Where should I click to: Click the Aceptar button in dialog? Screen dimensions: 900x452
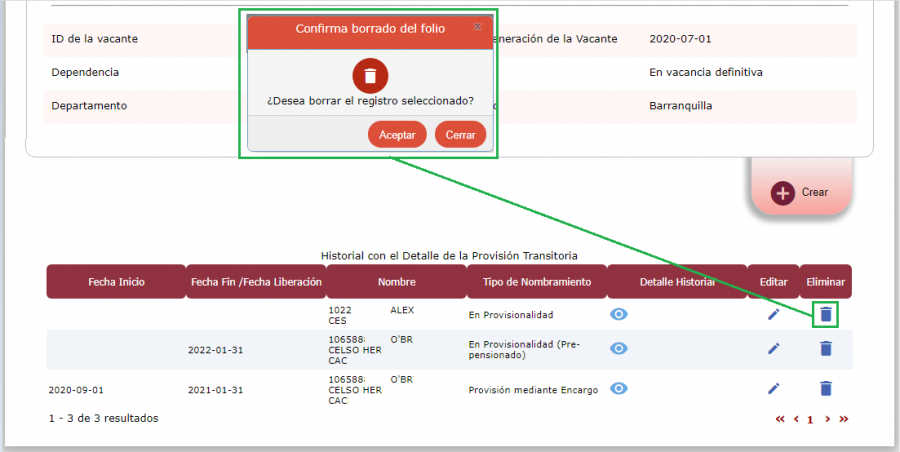(x=397, y=135)
